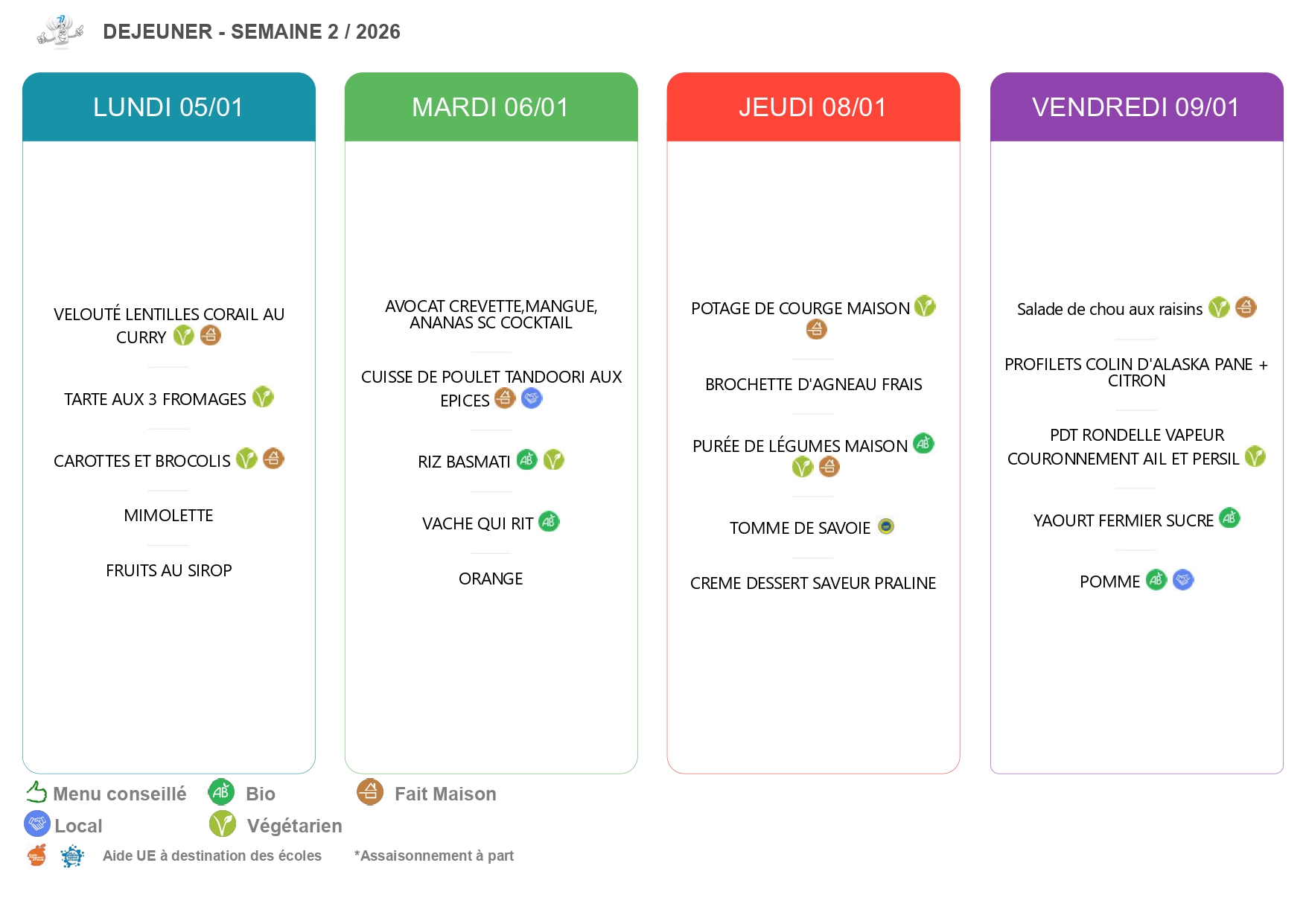The image size is (1306, 924).
Task: Click the Aide UE à destination des écoles text
Action: [x=212, y=856]
